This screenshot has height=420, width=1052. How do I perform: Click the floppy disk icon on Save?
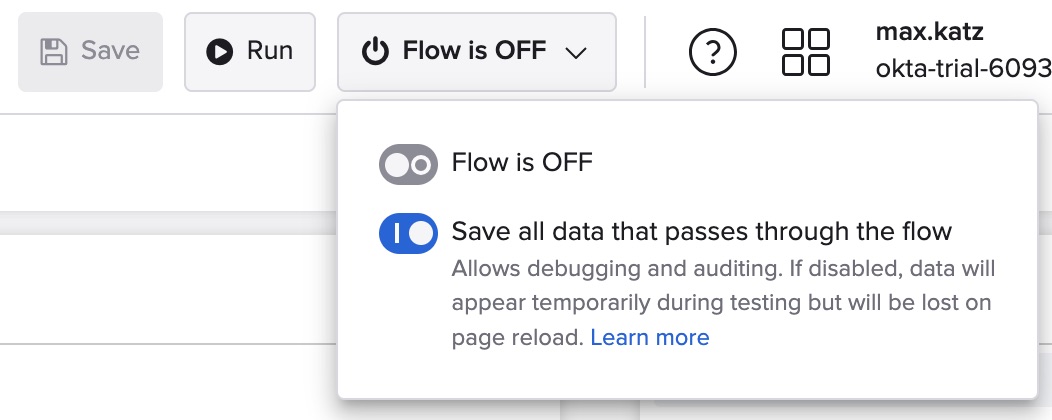coord(54,52)
